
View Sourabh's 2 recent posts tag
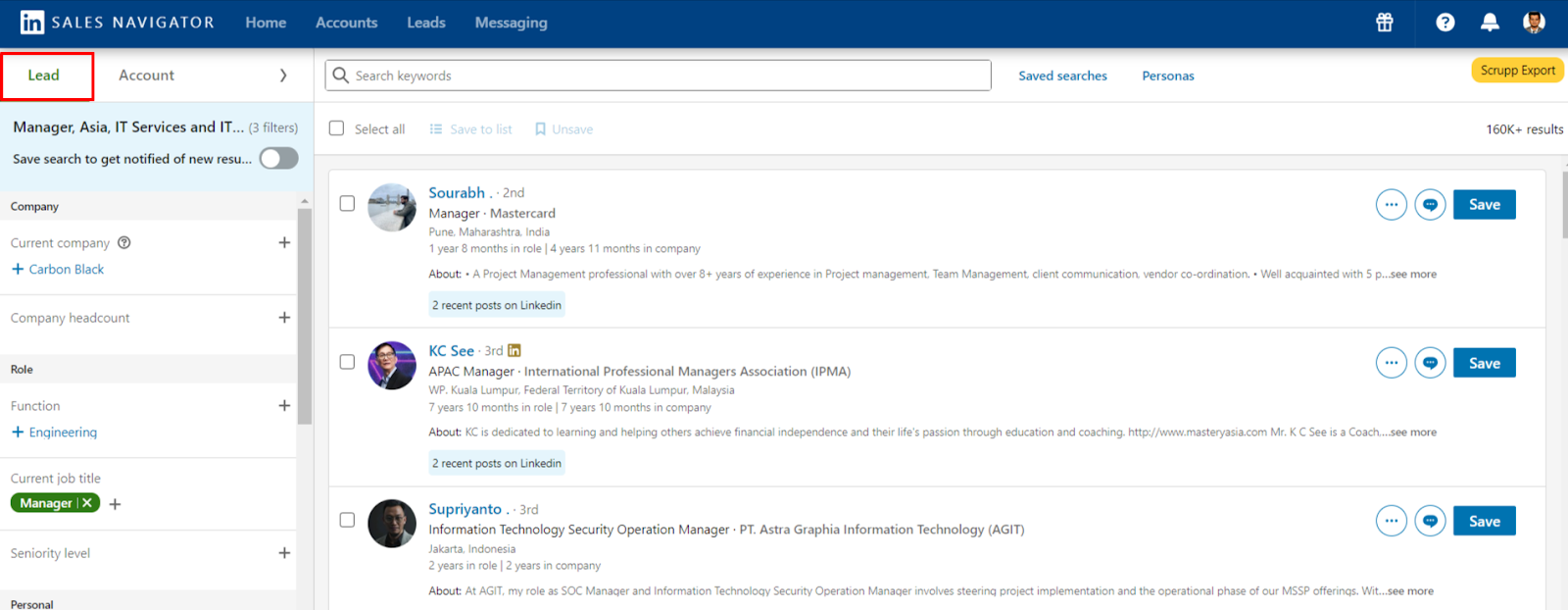pyautogui.click(x=497, y=305)
